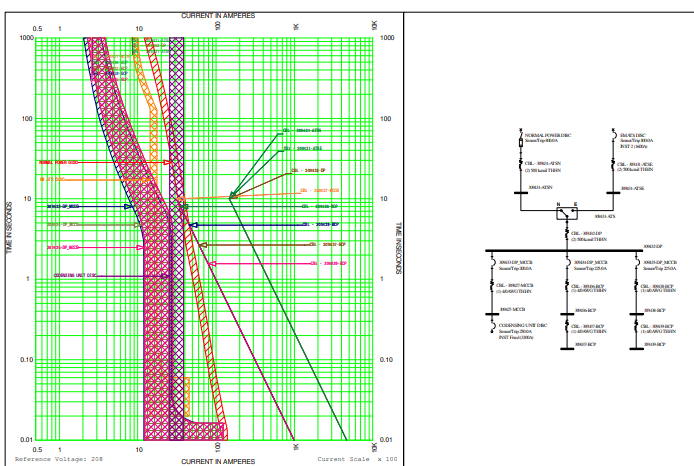
Task: Select the orange CBL - 309427-MCCB chart label
Action: tap(320, 190)
